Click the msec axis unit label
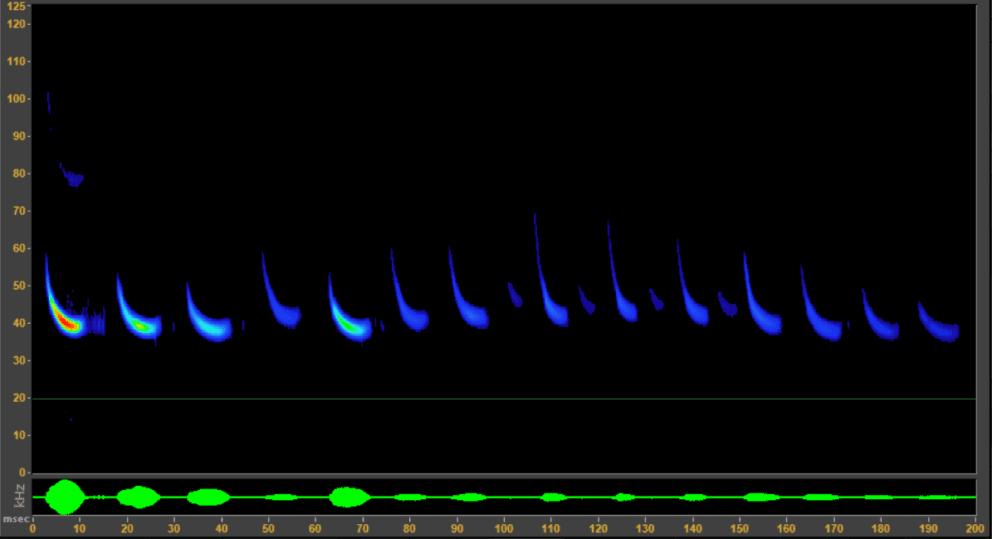 pos(13,520)
